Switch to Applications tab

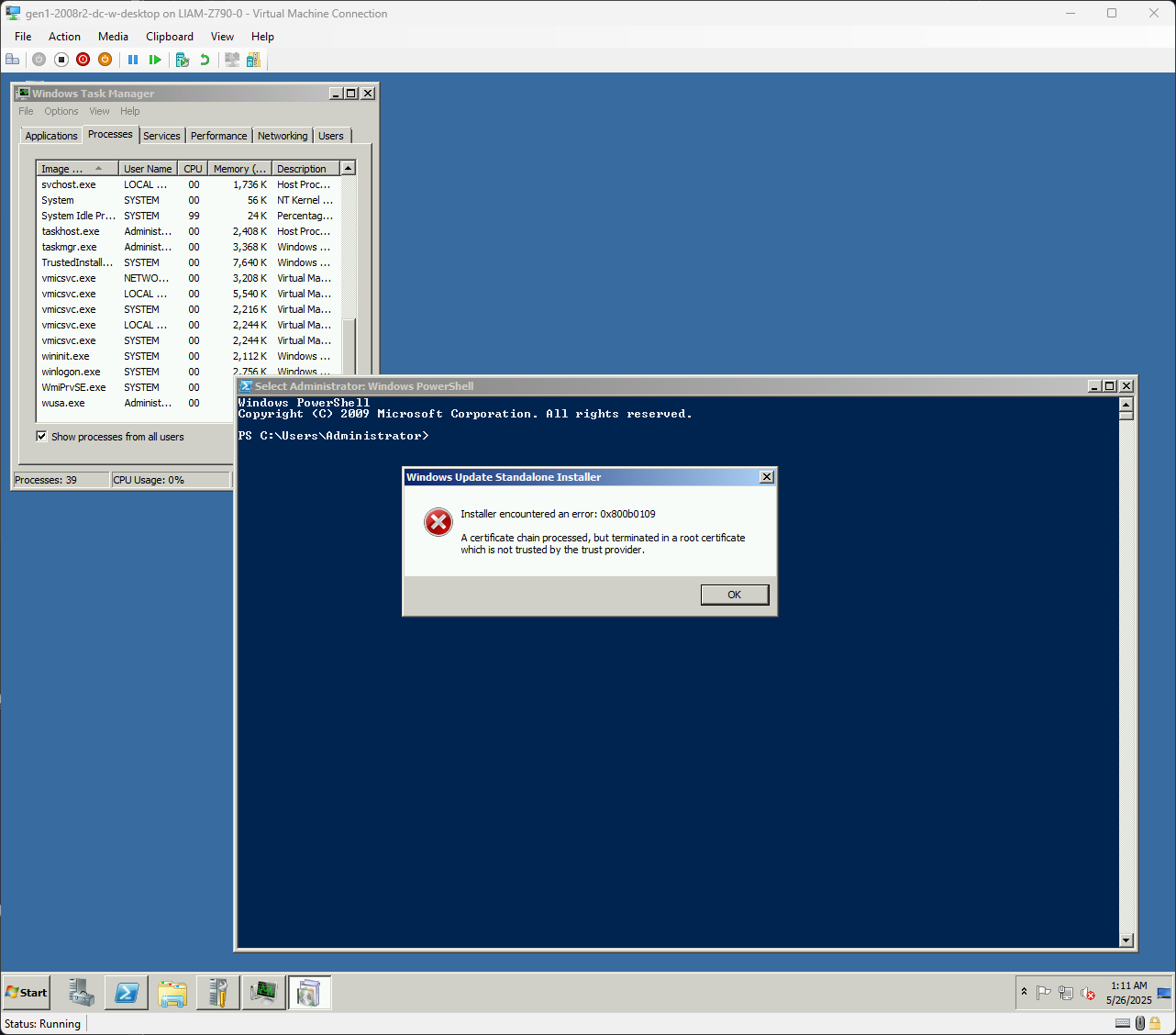click(x=51, y=136)
